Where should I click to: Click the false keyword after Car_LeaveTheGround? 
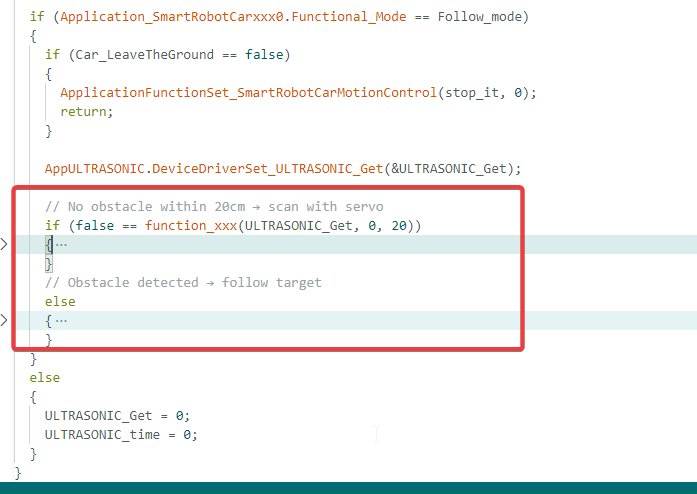click(264, 55)
